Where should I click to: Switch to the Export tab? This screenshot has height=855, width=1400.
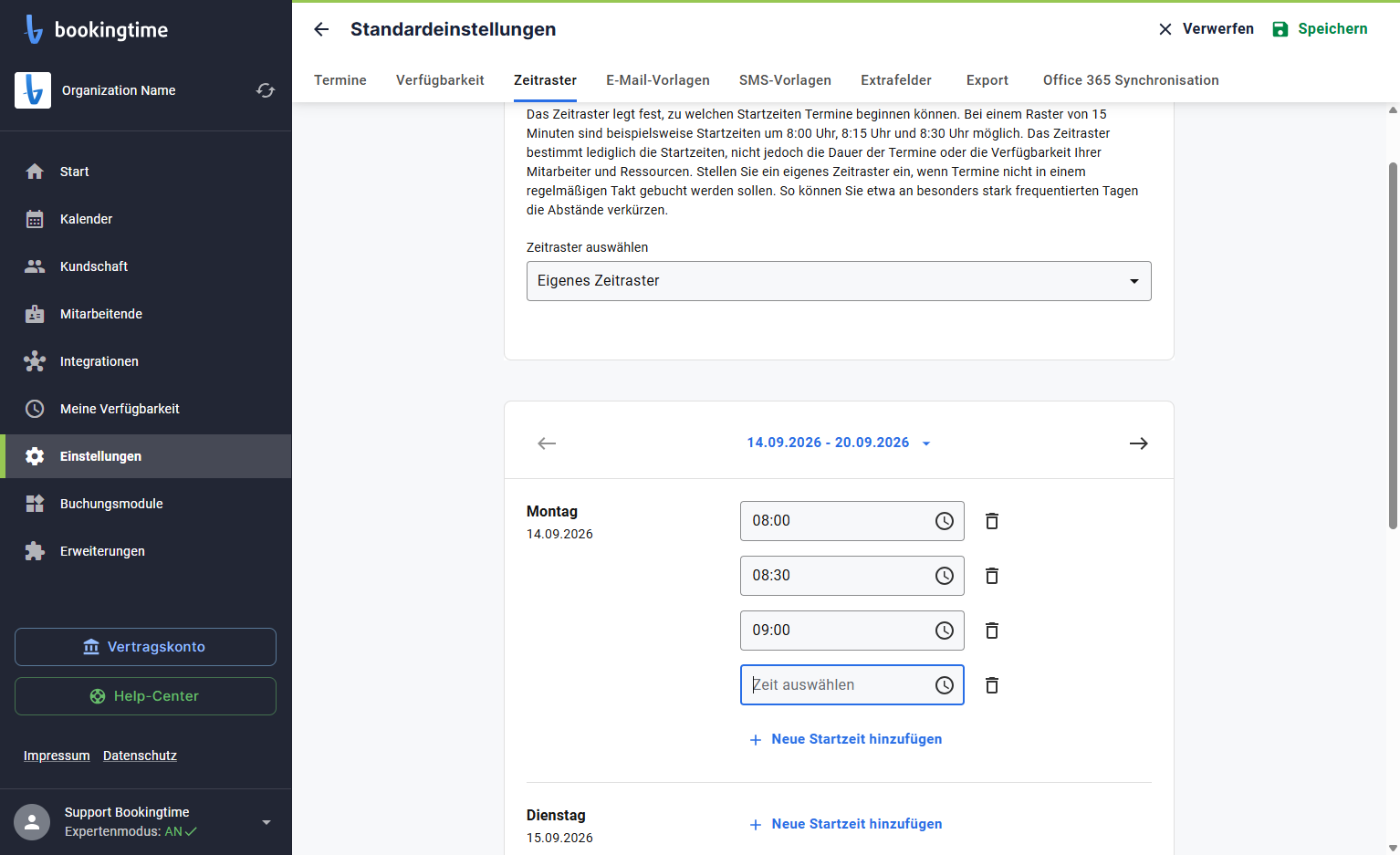point(987,80)
